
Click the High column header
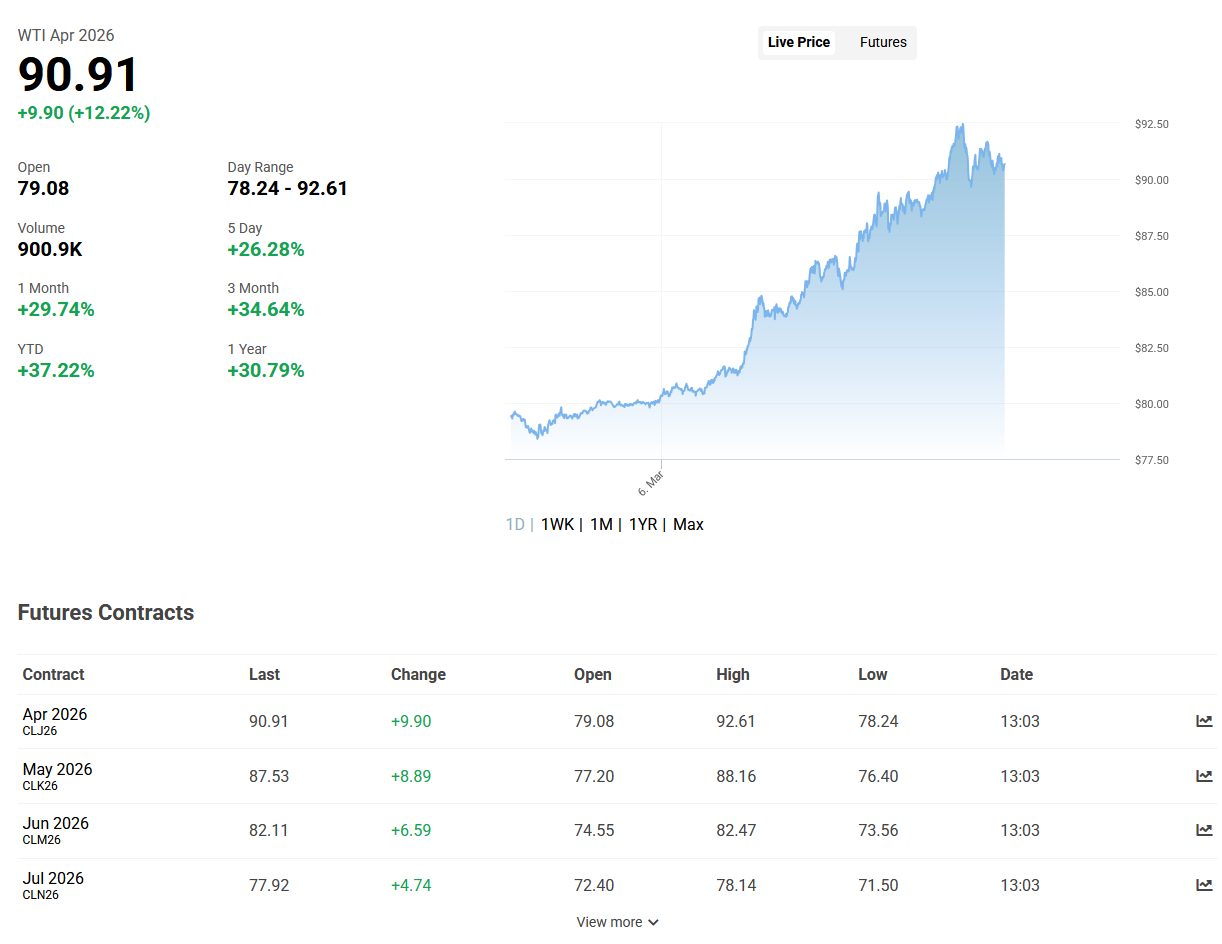coord(732,674)
